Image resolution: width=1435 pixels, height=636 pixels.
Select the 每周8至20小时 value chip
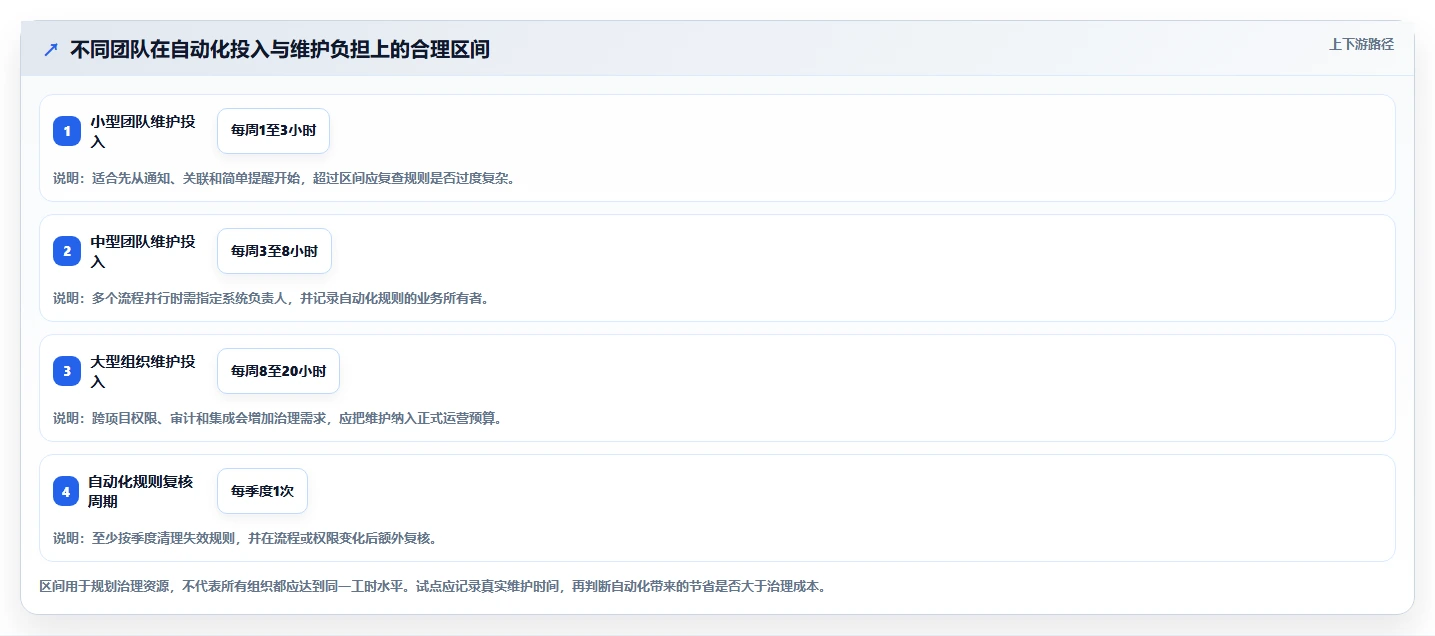278,371
